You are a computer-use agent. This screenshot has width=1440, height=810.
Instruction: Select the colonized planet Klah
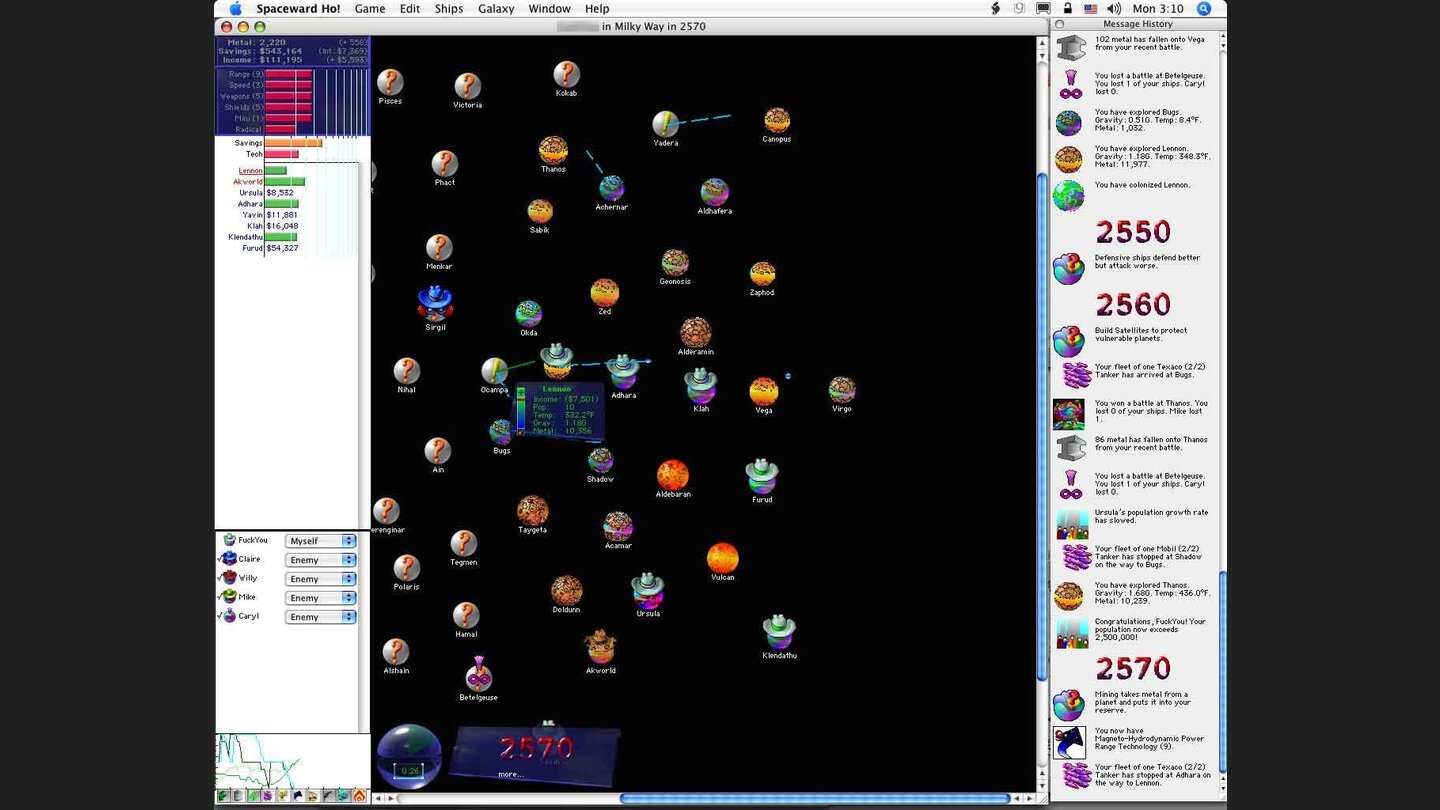click(700, 385)
